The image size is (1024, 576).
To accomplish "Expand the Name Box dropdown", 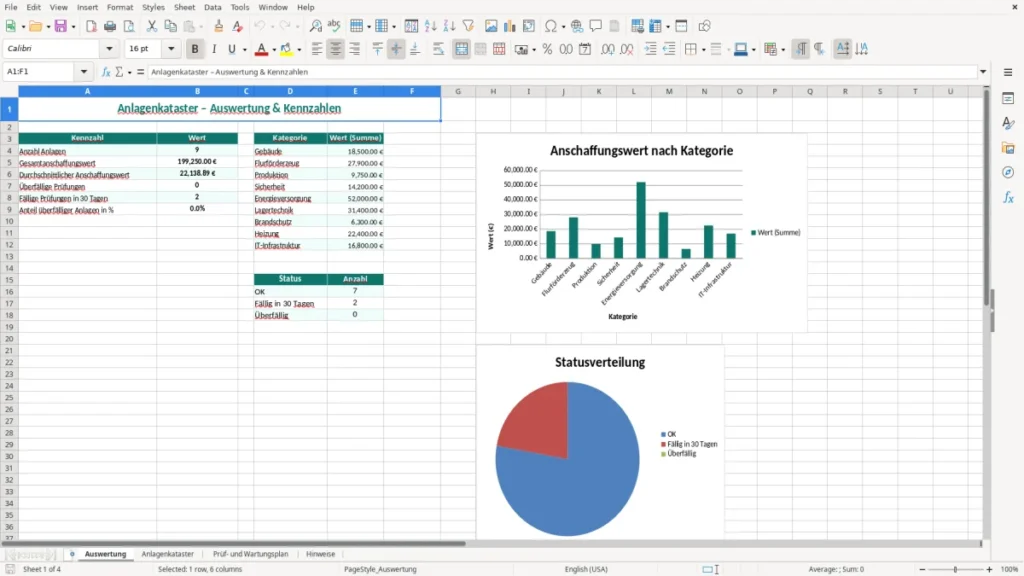I will click(84, 72).
